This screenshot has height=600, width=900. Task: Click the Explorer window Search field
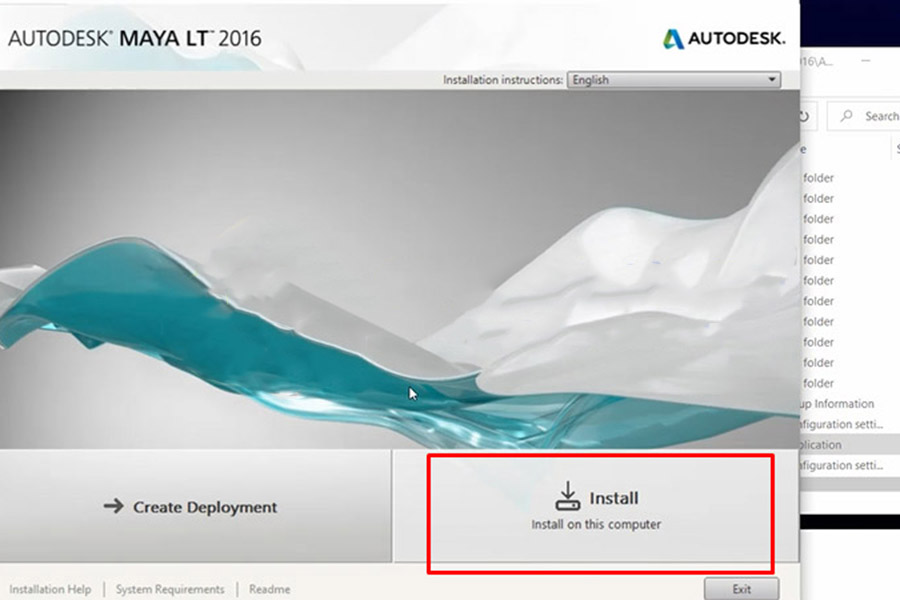pyautogui.click(x=864, y=116)
